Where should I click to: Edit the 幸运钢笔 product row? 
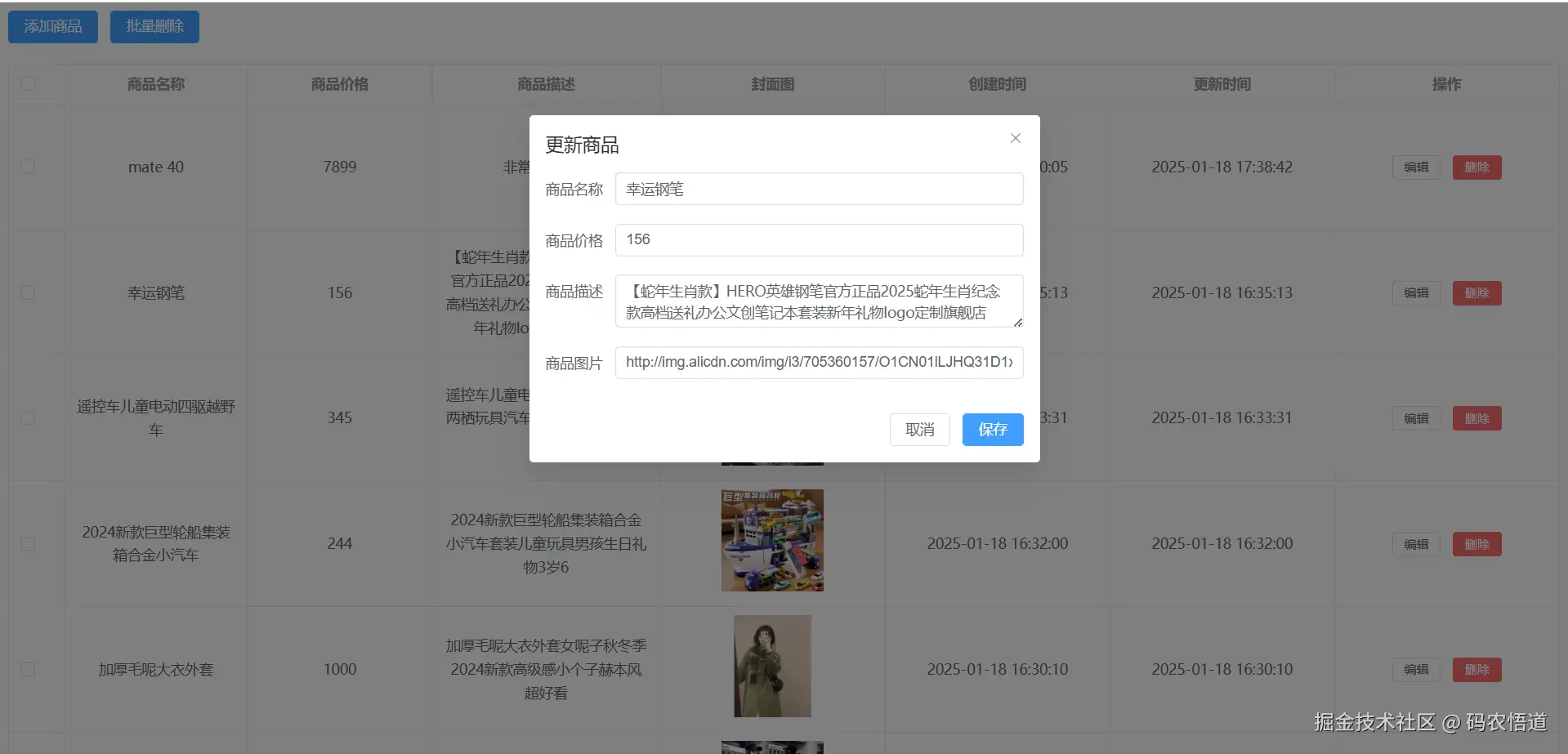(x=1416, y=293)
